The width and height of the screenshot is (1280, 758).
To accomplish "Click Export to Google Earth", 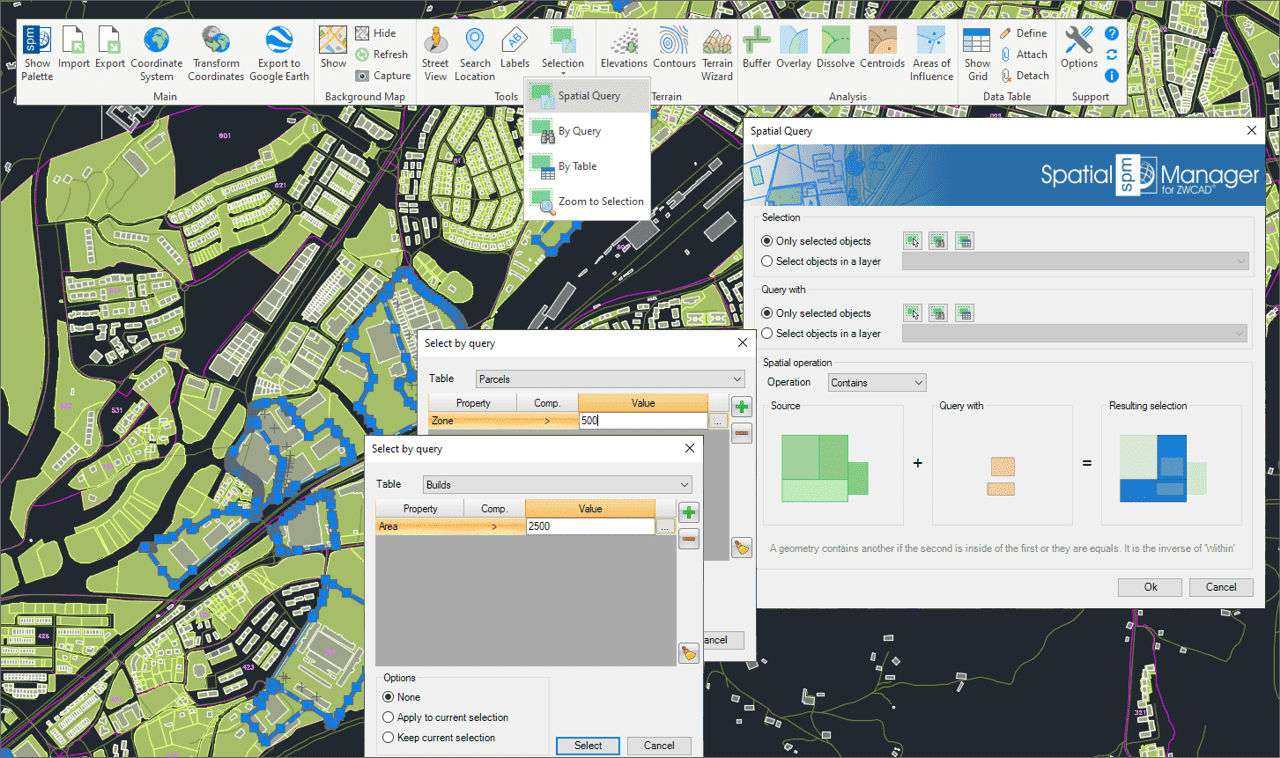I will coord(279,54).
